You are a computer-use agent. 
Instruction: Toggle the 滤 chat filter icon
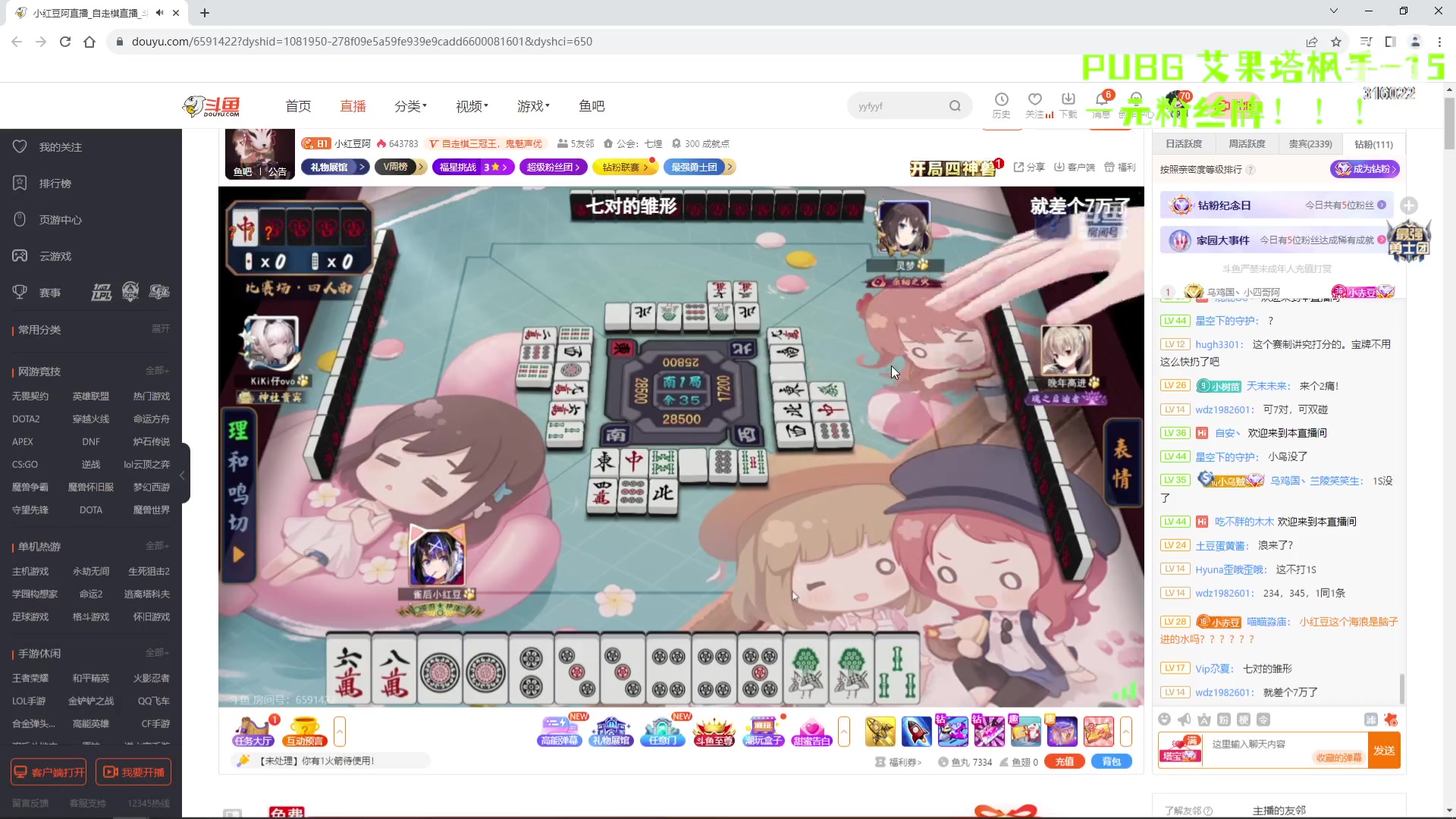tap(1371, 720)
